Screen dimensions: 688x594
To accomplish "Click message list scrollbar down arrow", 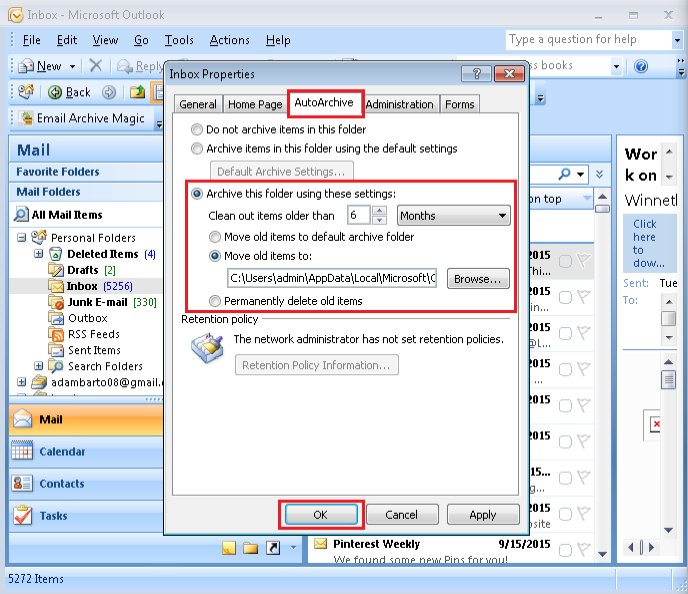I will 602,554.
